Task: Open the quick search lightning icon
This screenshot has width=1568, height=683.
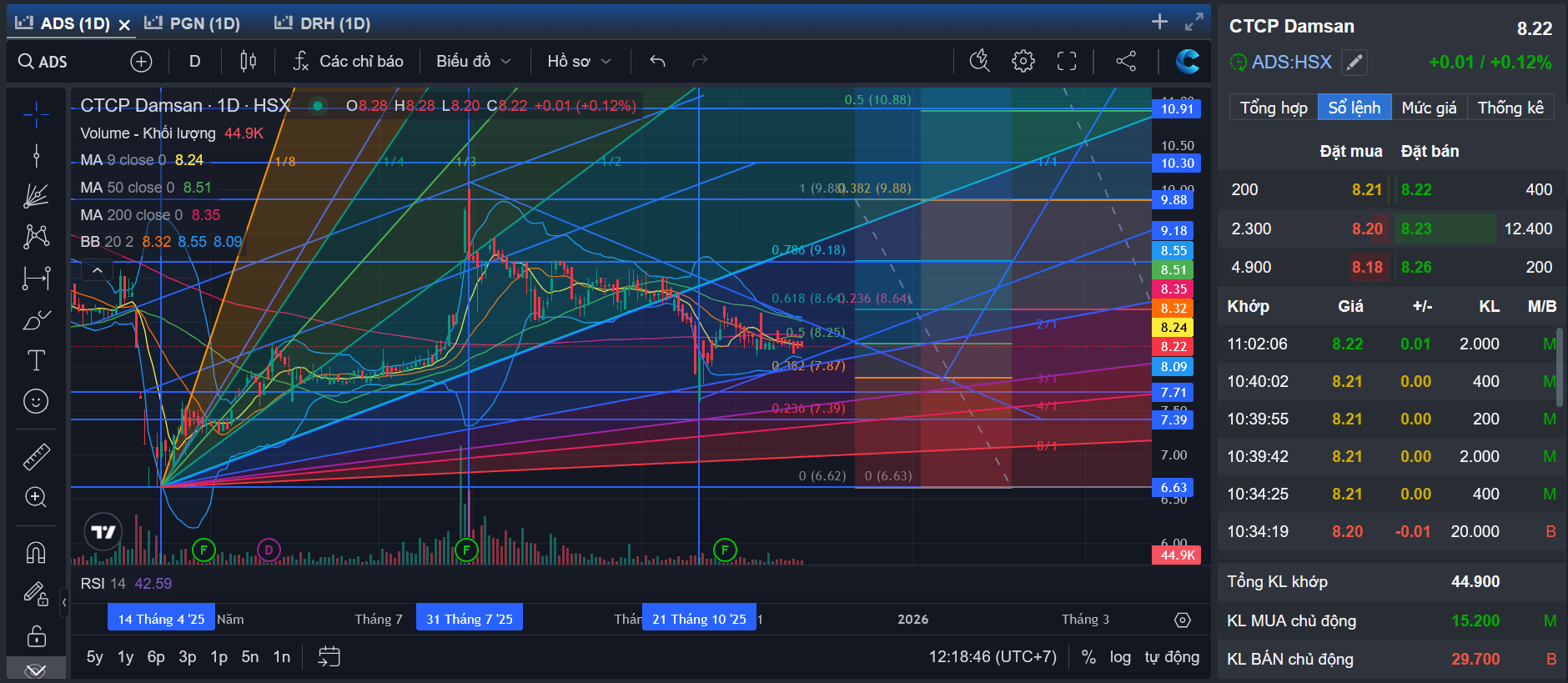Action: (979, 61)
